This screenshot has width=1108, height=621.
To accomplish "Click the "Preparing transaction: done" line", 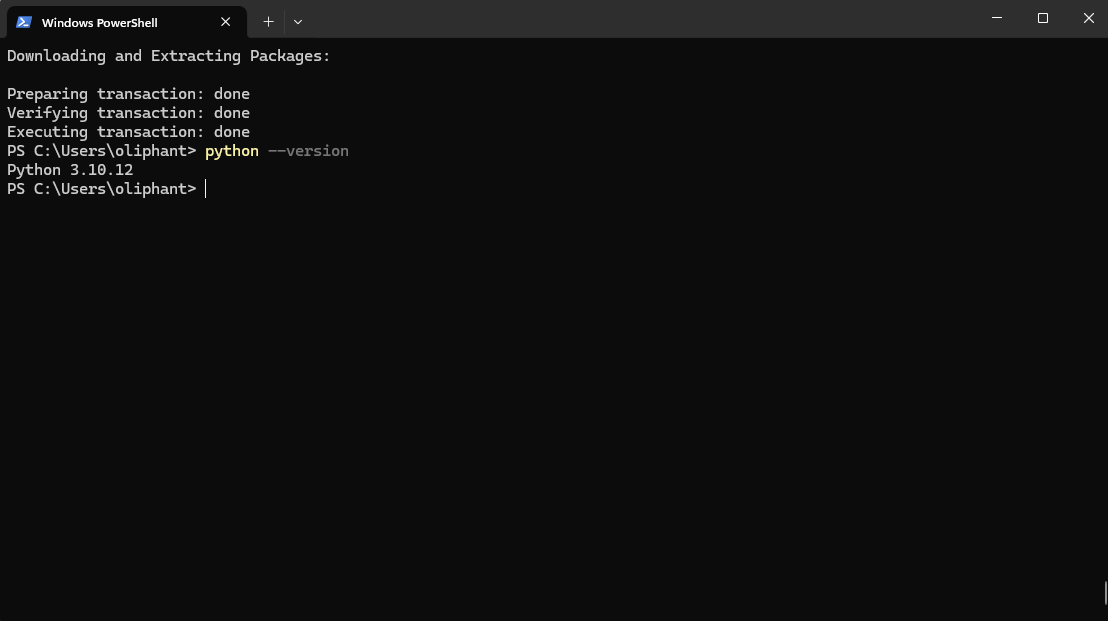I will coord(128,94).
